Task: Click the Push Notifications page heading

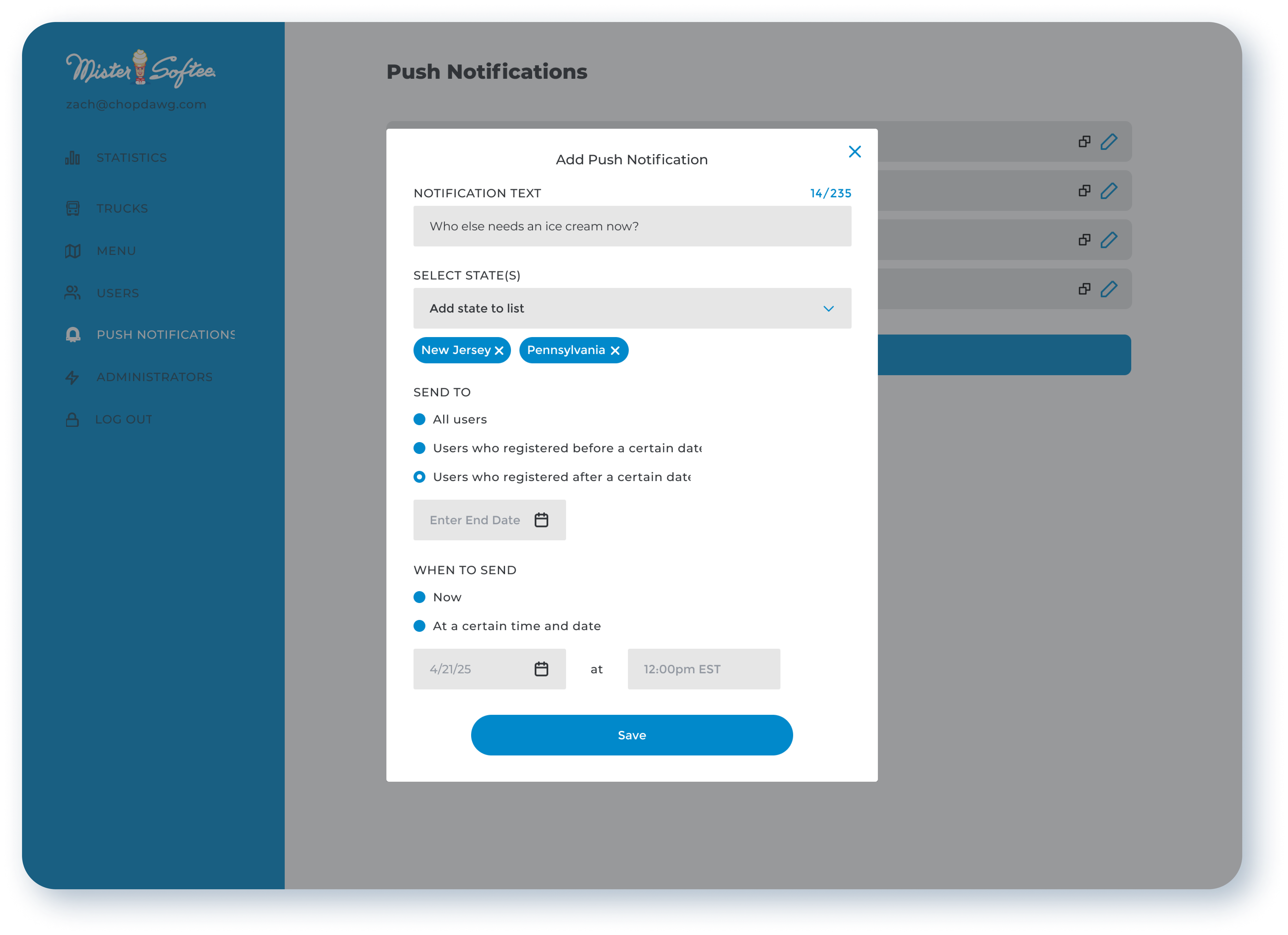Action: (x=487, y=72)
